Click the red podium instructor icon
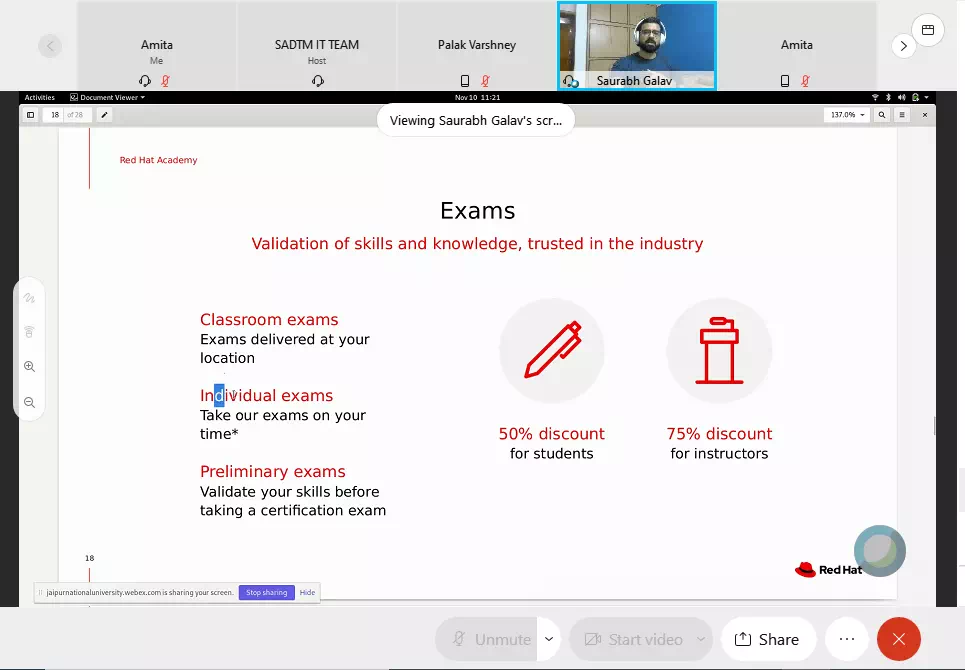The height and width of the screenshot is (670, 965). pos(719,350)
